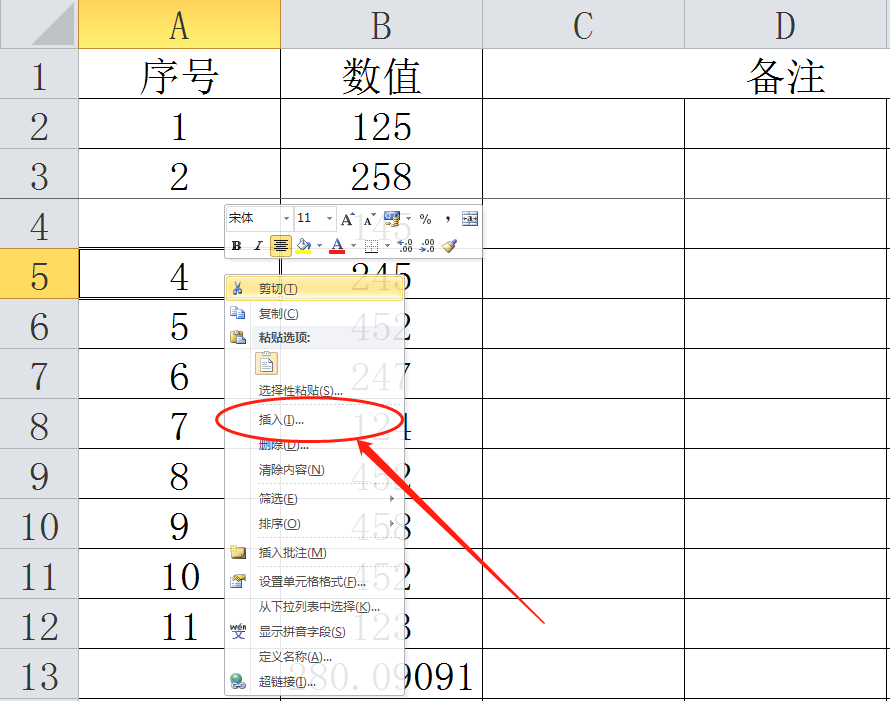This screenshot has width=890, height=701.
Task: Choose 超链接(I) menu entry
Action: 315,682
